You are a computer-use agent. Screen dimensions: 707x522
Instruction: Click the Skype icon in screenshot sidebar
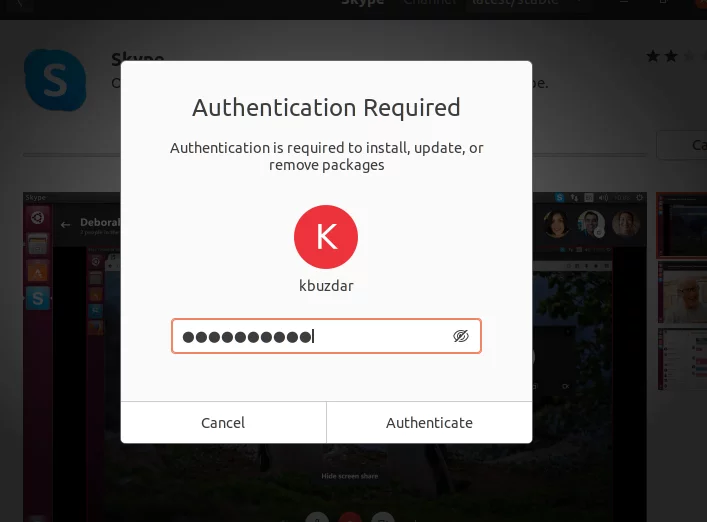tap(37, 298)
